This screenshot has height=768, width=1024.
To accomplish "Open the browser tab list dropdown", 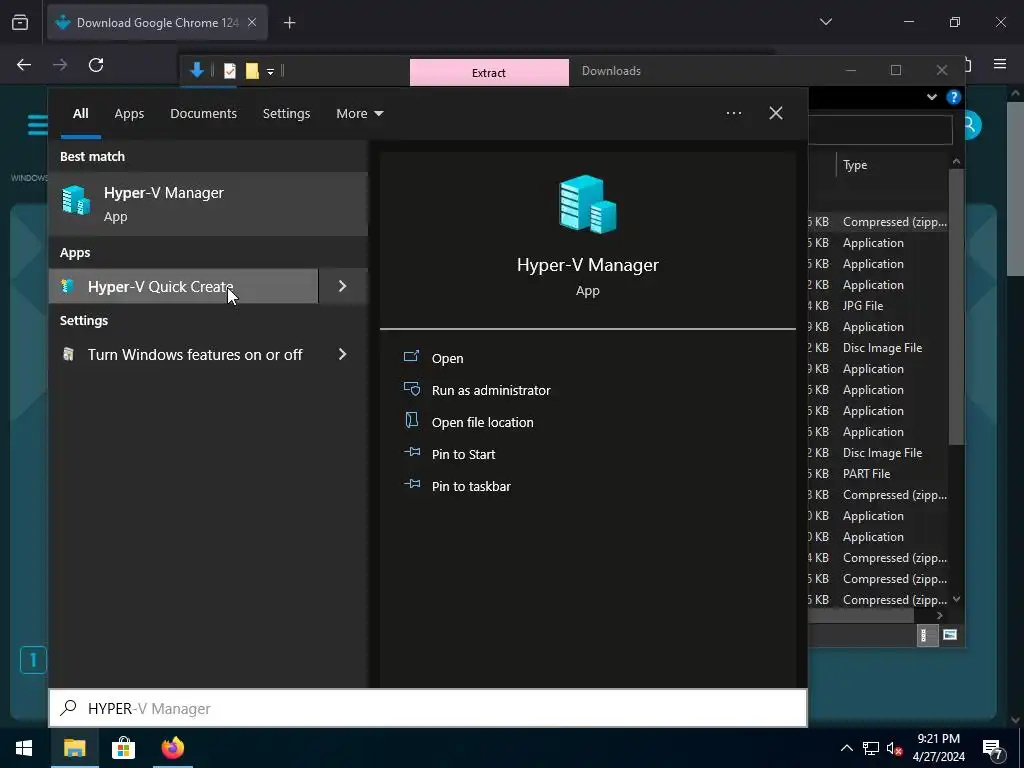I will (825, 22).
